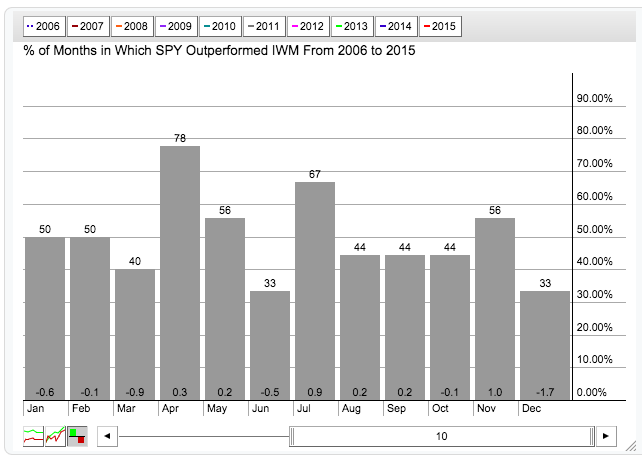Toggle the 2015 year series
Viewport: 642px width, 456px height.
[440, 27]
